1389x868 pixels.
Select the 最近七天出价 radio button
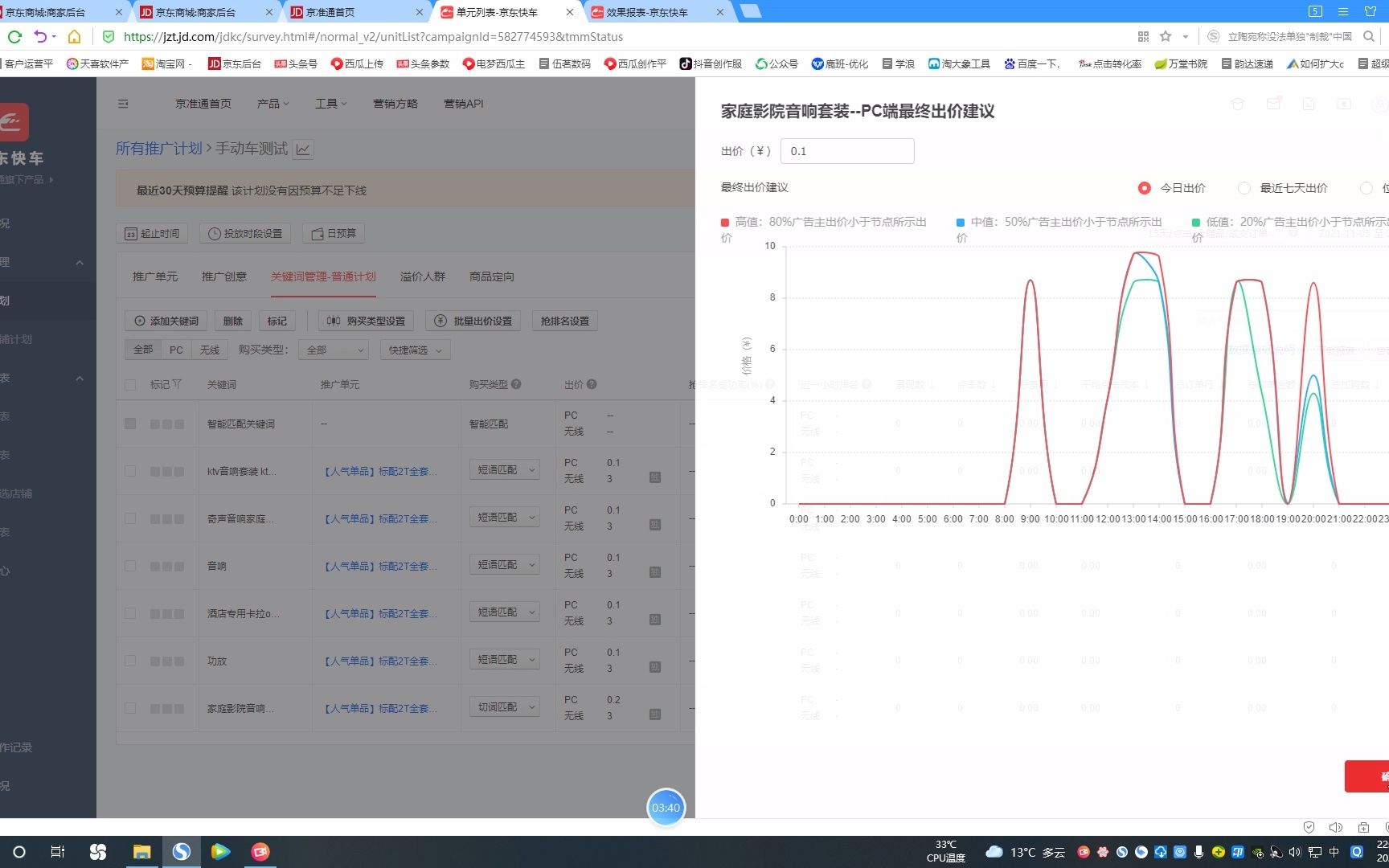1244,188
